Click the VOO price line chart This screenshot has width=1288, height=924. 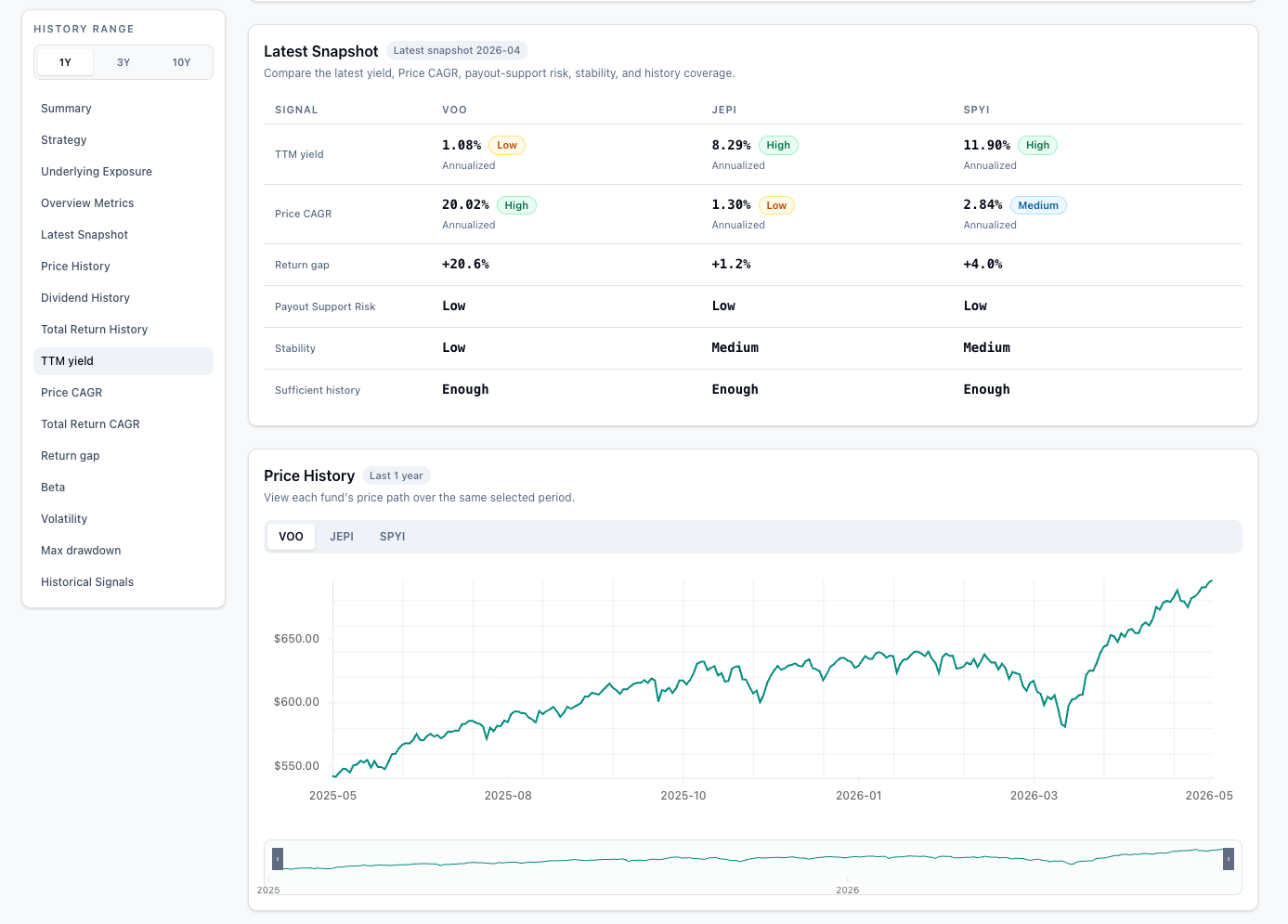[773, 679]
